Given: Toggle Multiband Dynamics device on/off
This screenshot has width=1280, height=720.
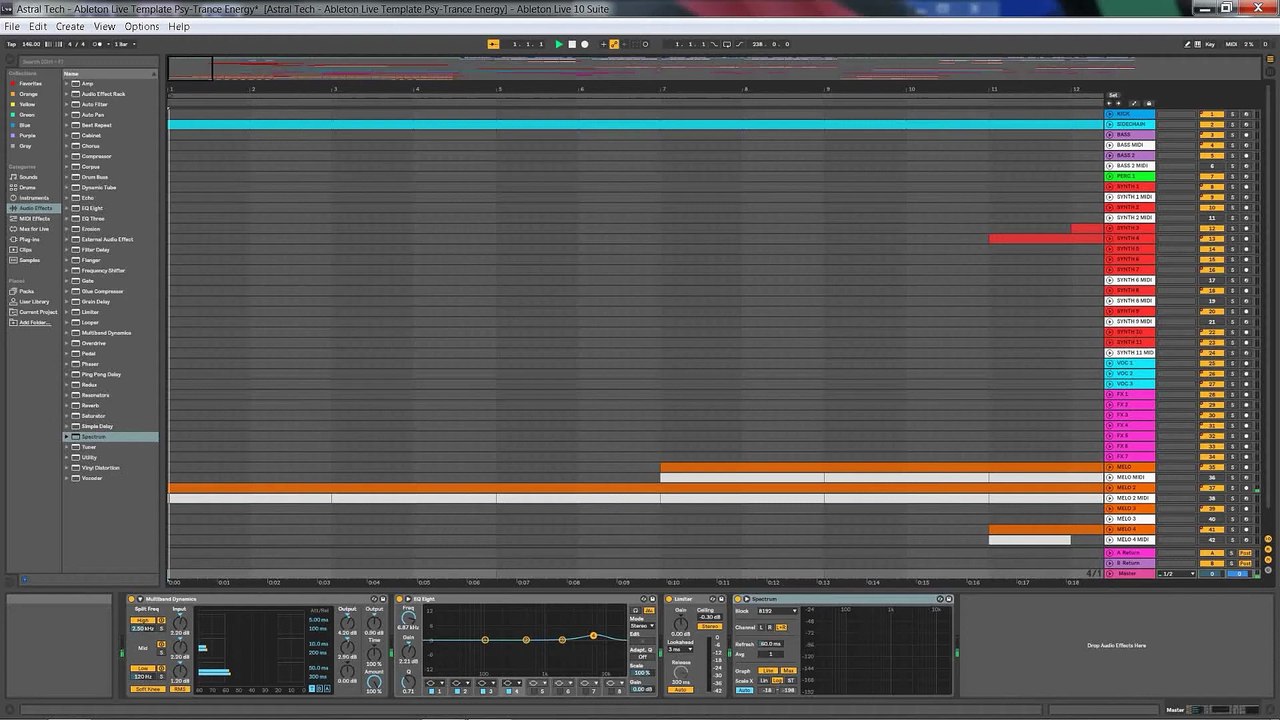Looking at the screenshot, I should 132,599.
